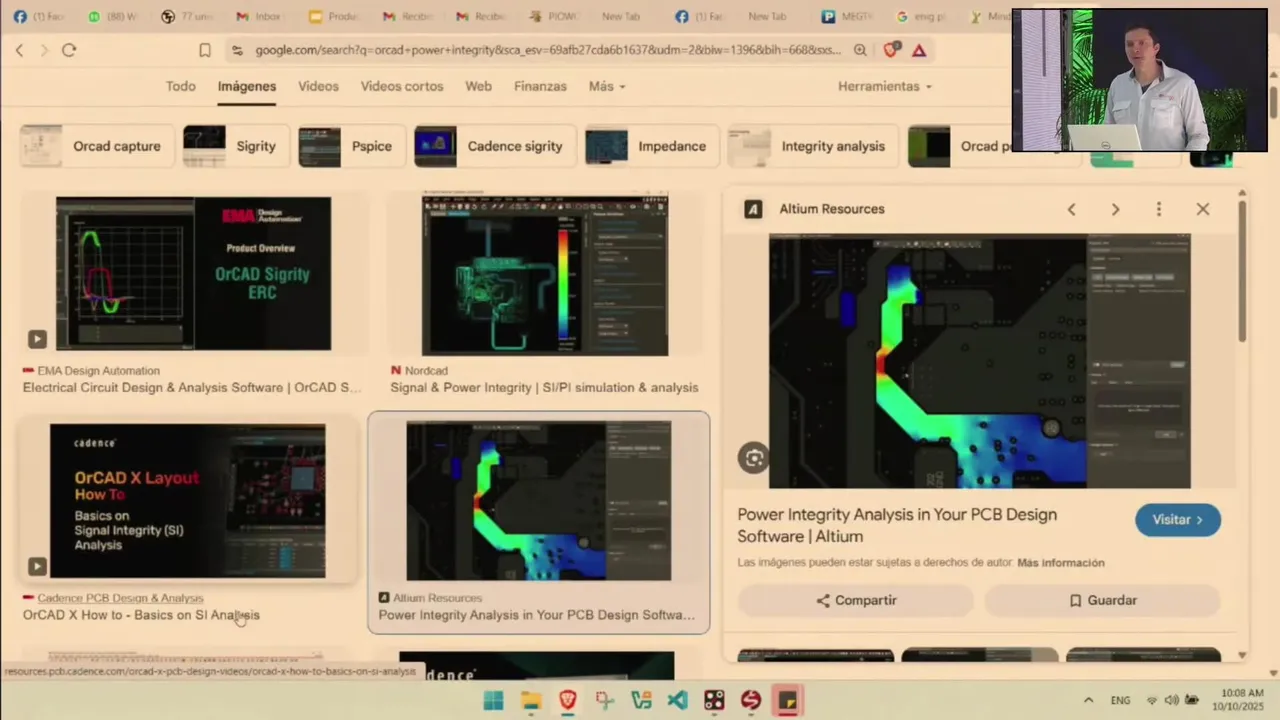Open Brave Rewards triangle icon

(x=919, y=50)
